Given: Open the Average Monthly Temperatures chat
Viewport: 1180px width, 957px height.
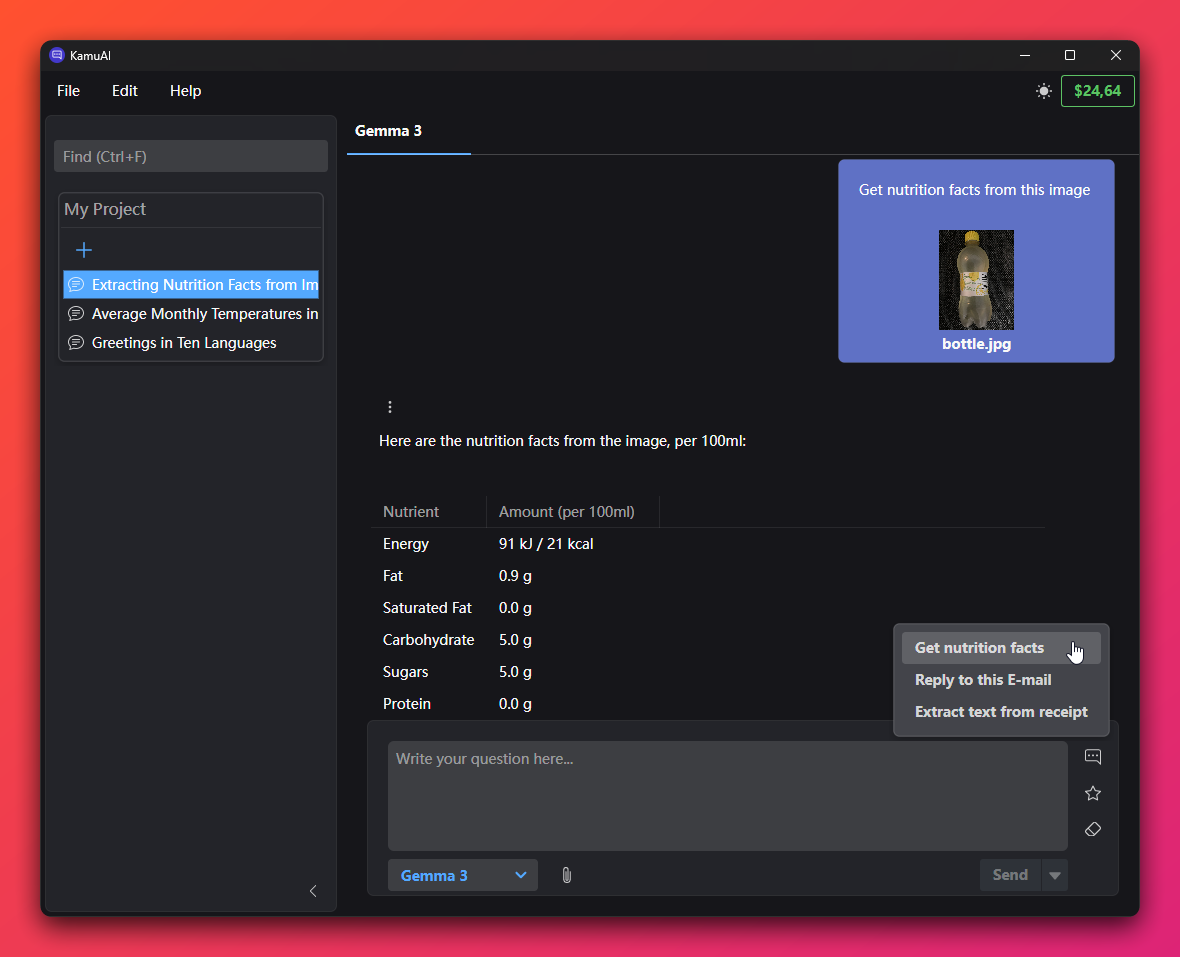Looking at the screenshot, I should [191, 314].
